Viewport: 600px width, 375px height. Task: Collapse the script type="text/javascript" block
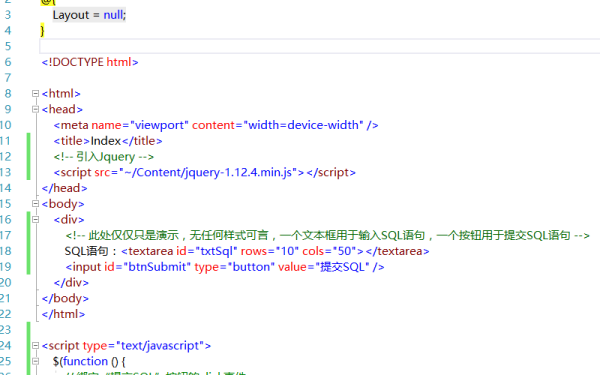tap(35, 346)
